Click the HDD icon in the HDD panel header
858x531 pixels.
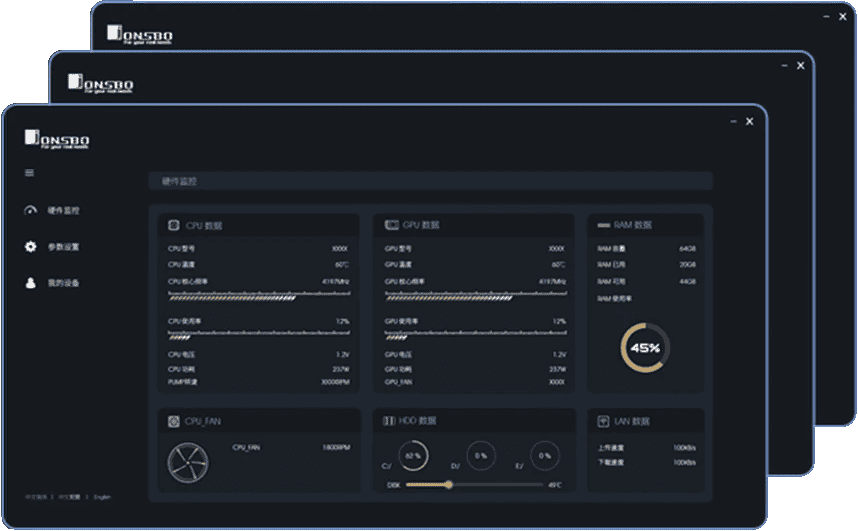pyautogui.click(x=389, y=421)
